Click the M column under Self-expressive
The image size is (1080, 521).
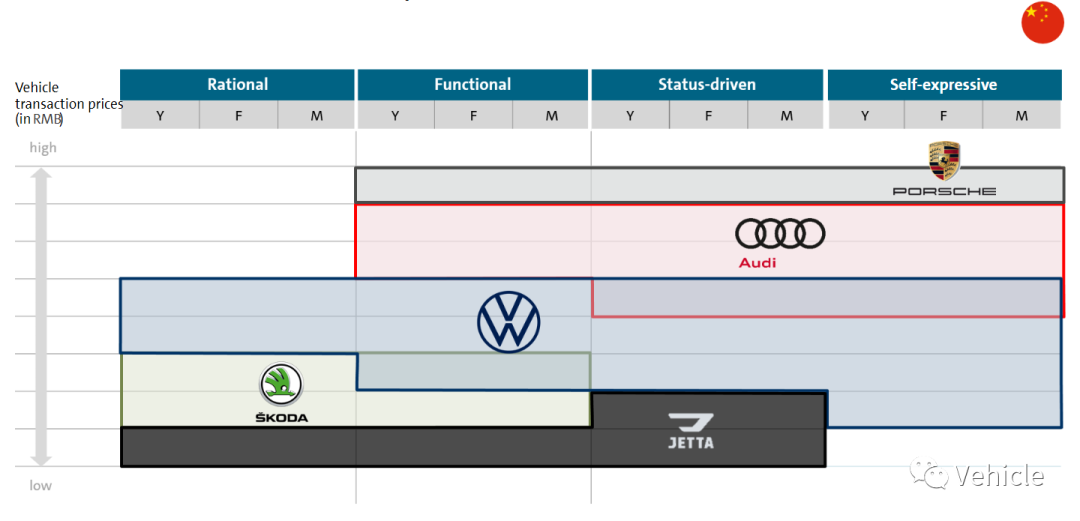click(x=1021, y=115)
